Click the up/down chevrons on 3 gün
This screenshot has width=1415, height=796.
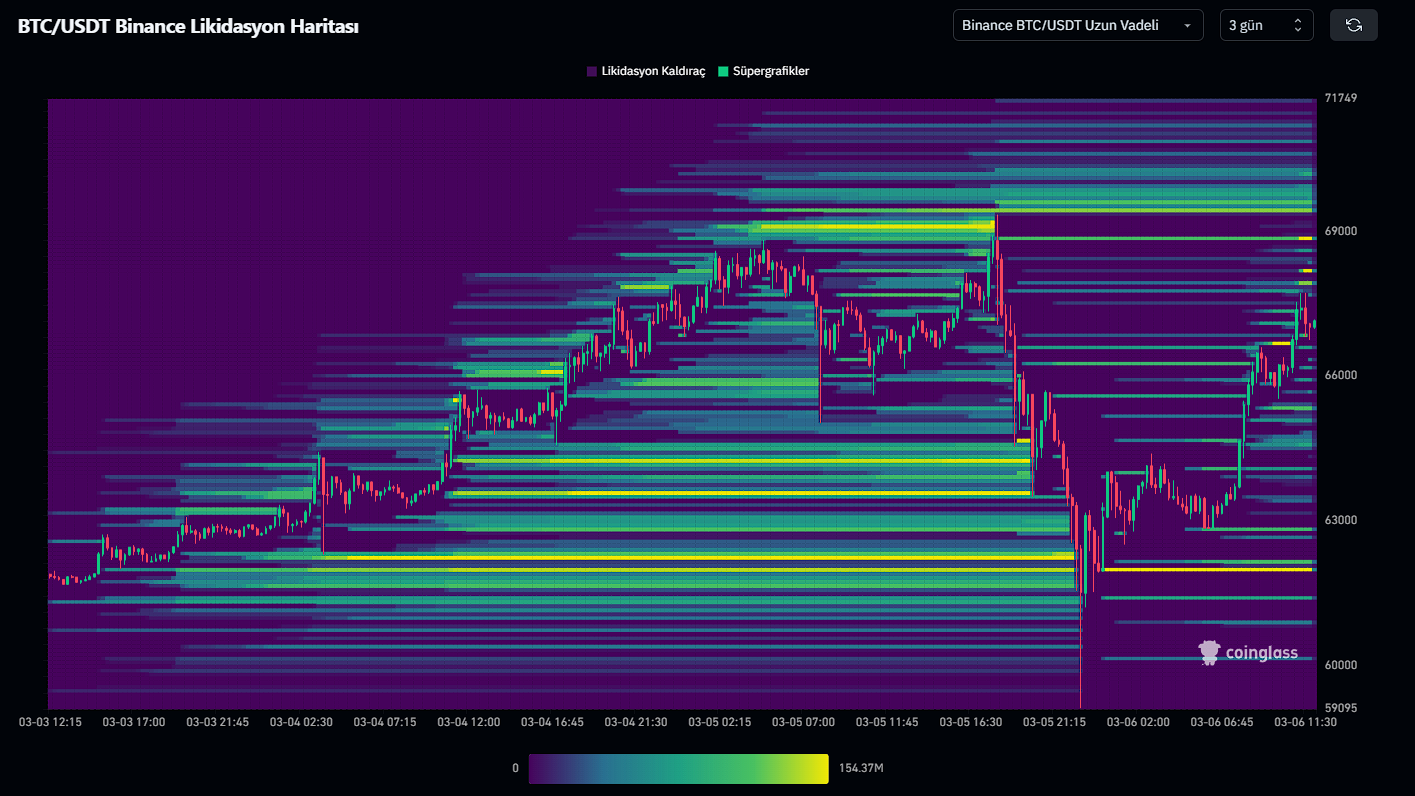pyautogui.click(x=1298, y=25)
